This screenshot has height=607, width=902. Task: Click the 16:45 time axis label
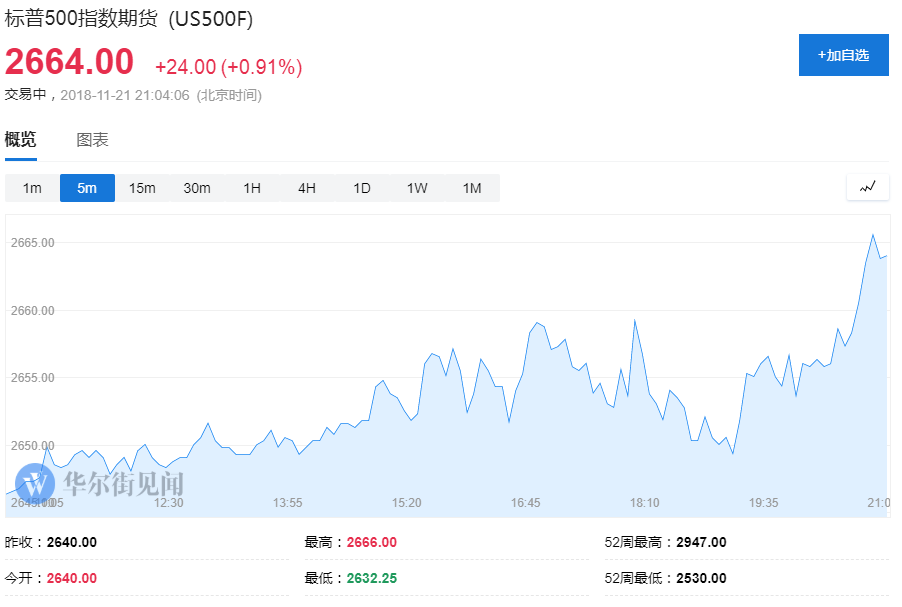(x=526, y=502)
